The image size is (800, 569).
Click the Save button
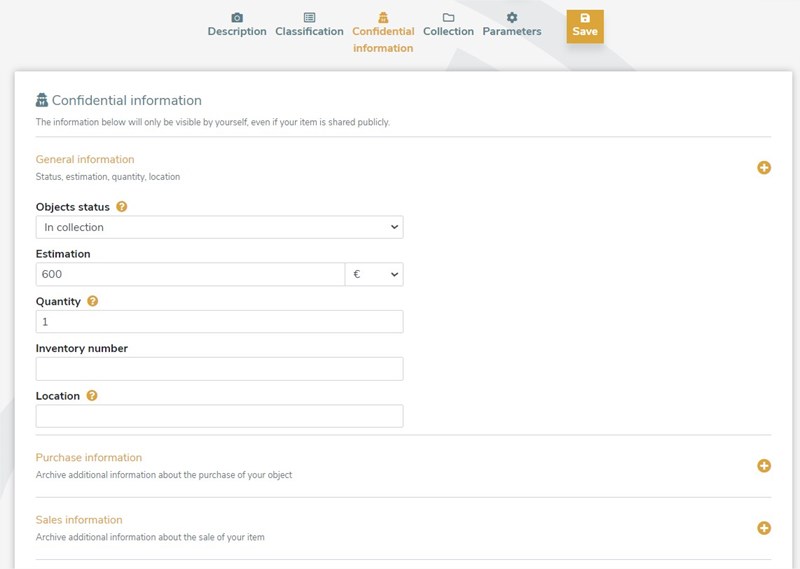585,26
